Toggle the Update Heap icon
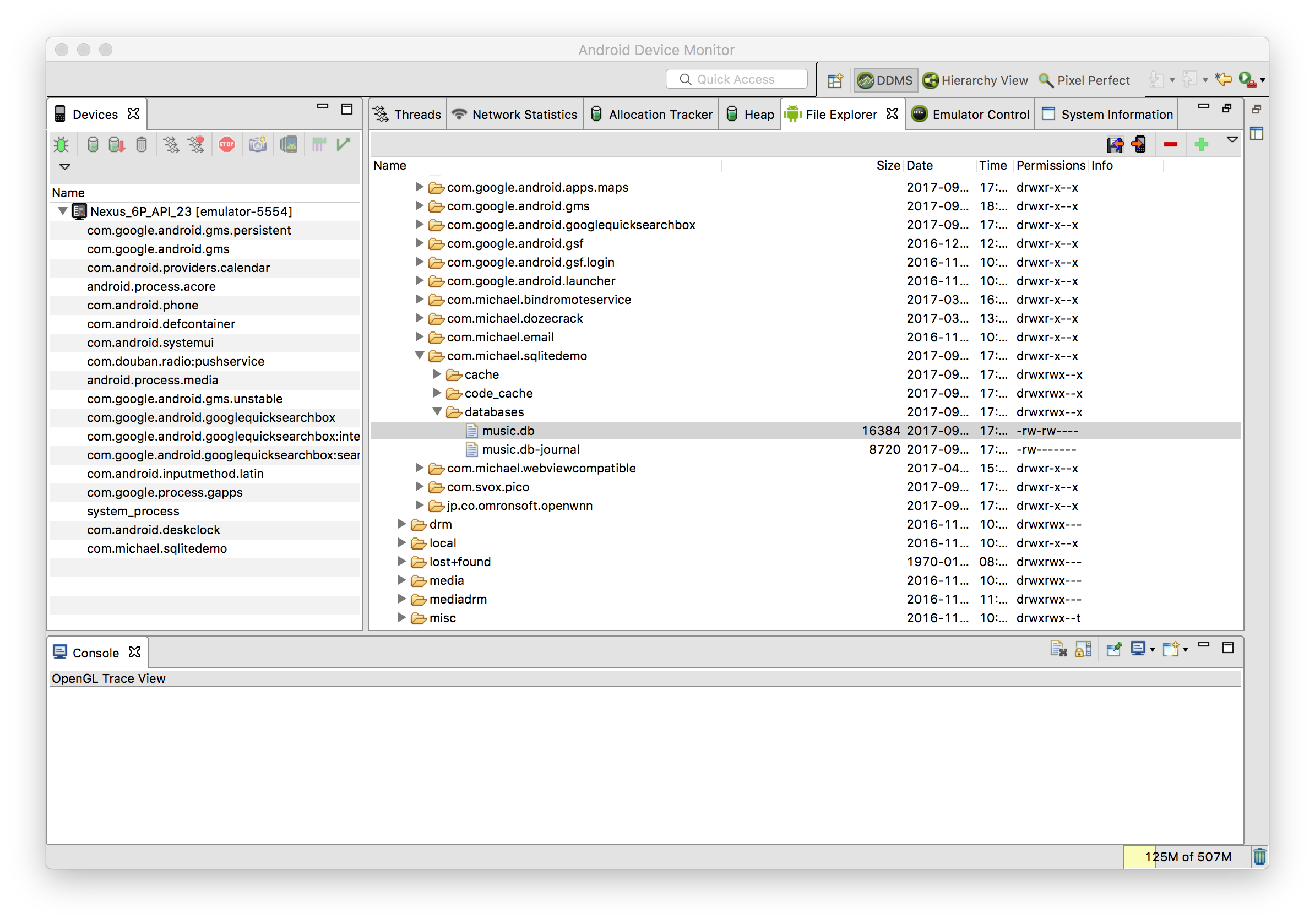Image resolution: width=1315 pixels, height=924 pixels. point(92,145)
